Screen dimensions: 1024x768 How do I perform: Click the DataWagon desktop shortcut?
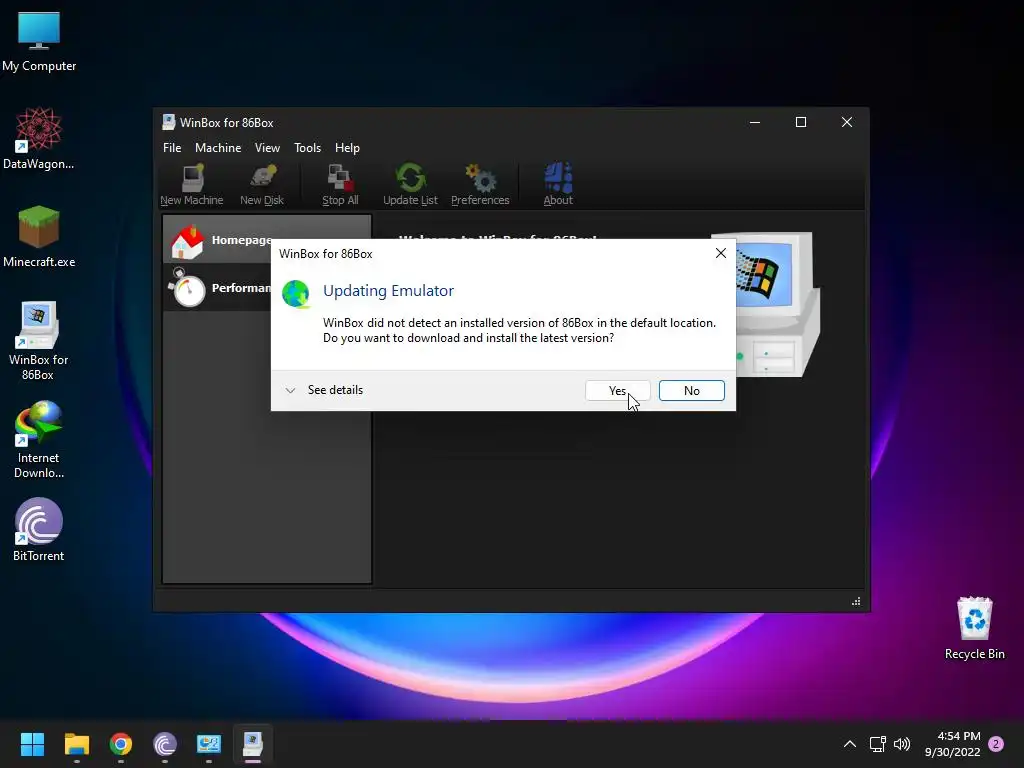pyautogui.click(x=39, y=139)
